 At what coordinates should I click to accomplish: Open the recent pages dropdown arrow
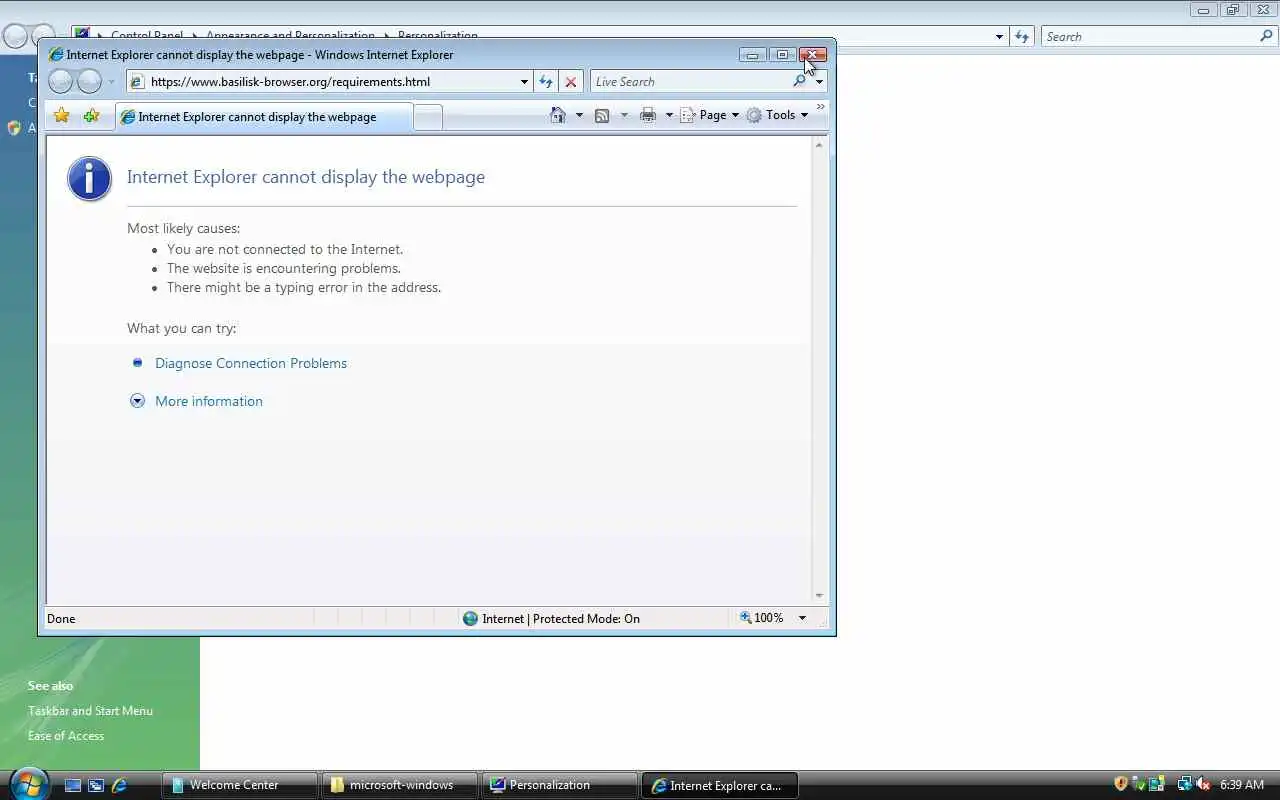pyautogui.click(x=111, y=82)
